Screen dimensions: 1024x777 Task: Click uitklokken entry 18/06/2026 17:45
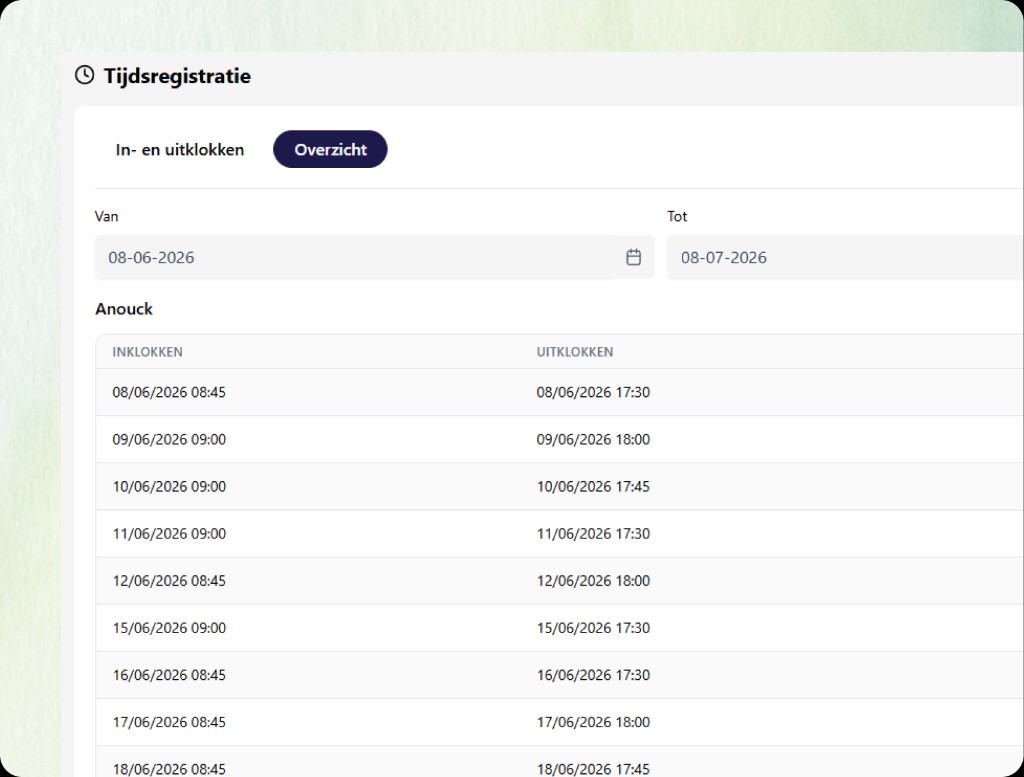point(593,769)
